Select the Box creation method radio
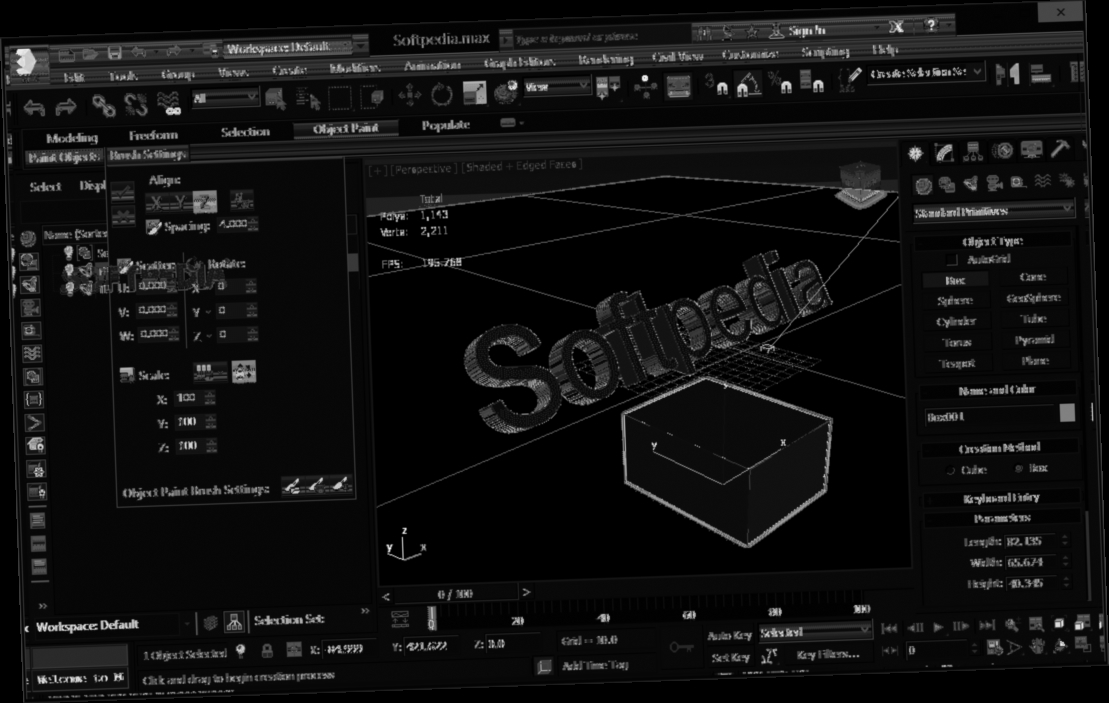Image resolution: width=1109 pixels, height=703 pixels. pos(1019,468)
